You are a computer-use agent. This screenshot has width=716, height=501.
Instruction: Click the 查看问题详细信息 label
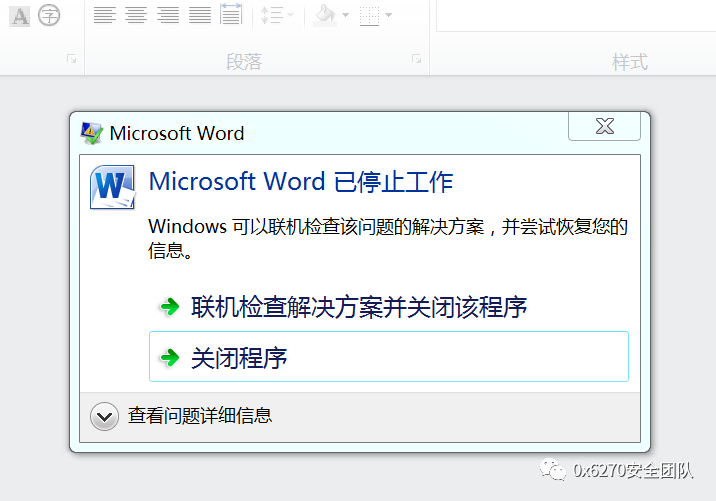[x=200, y=416]
